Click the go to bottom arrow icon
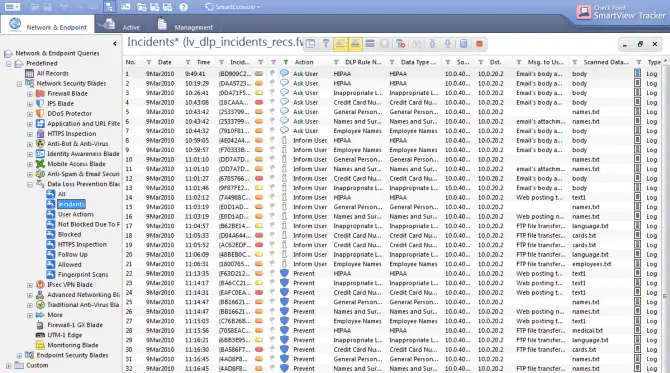 447,44
